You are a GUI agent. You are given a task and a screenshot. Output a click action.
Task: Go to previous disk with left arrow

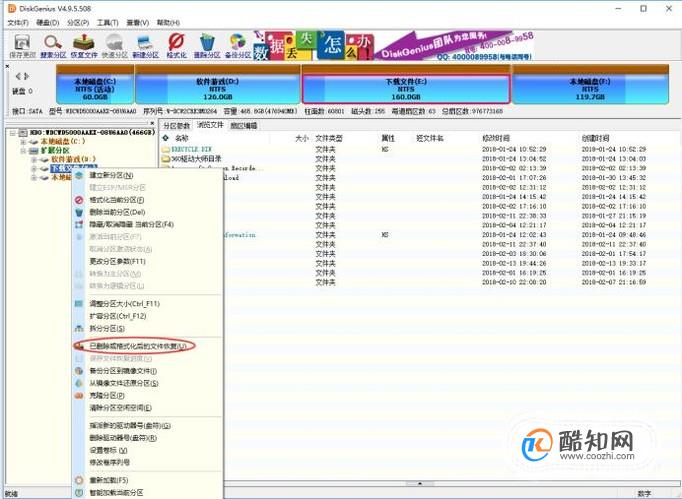pos(18,77)
